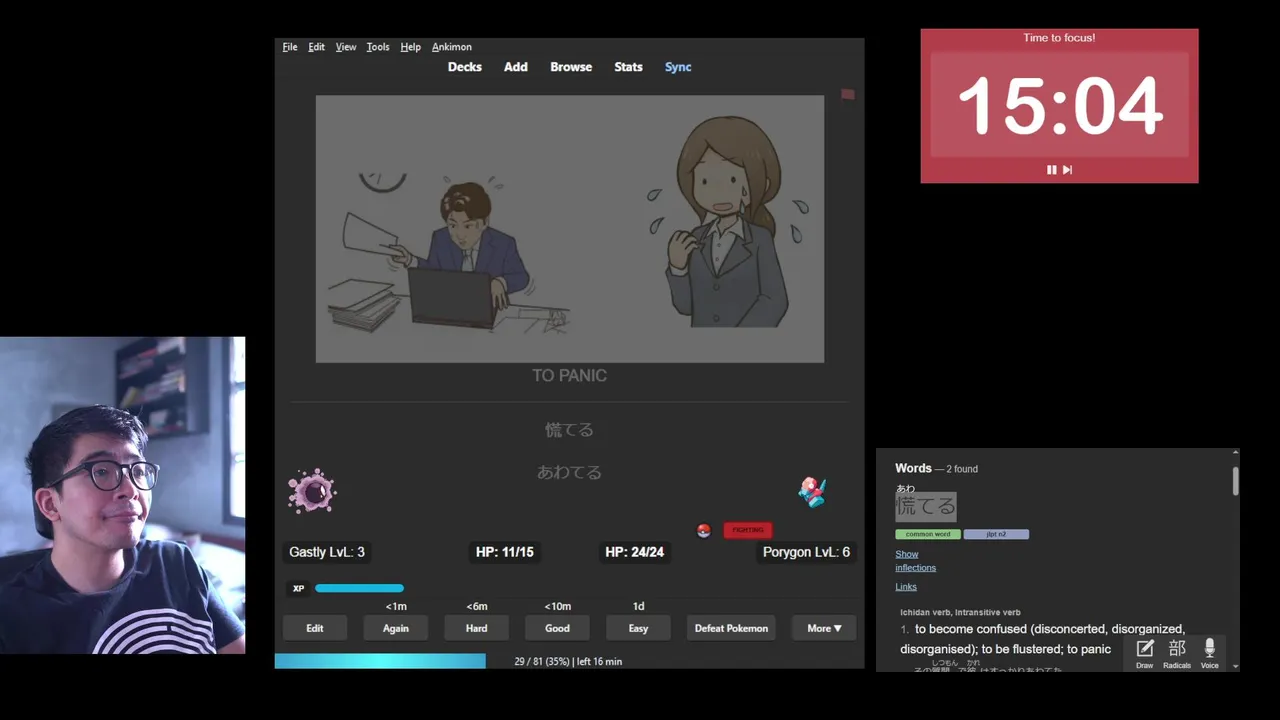Click the Porygon LvL: 6 label

pos(806,552)
